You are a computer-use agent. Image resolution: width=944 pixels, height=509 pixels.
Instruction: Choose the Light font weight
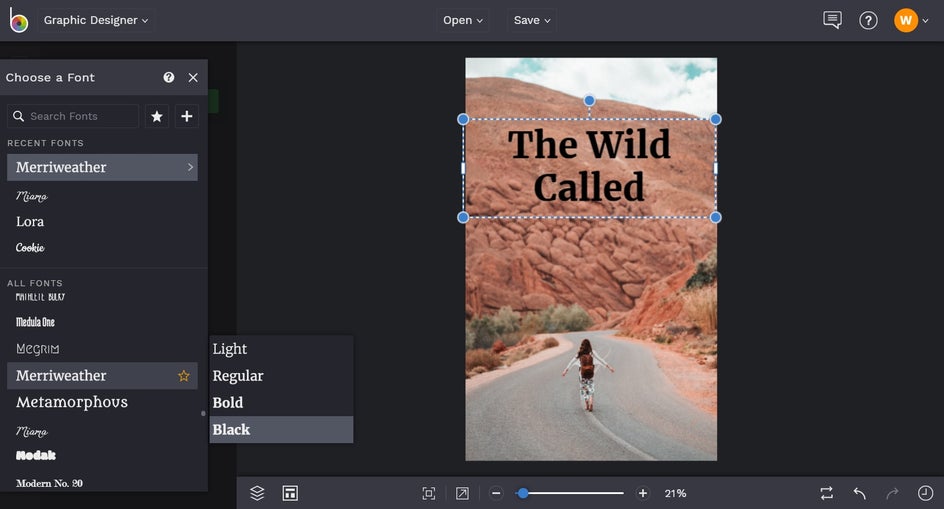click(x=281, y=349)
